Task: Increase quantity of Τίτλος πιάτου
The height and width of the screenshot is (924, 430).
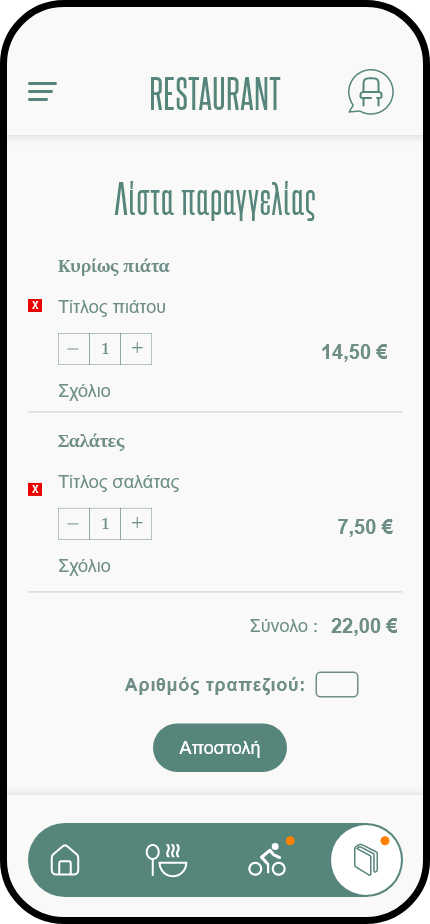Action: pyautogui.click(x=137, y=349)
